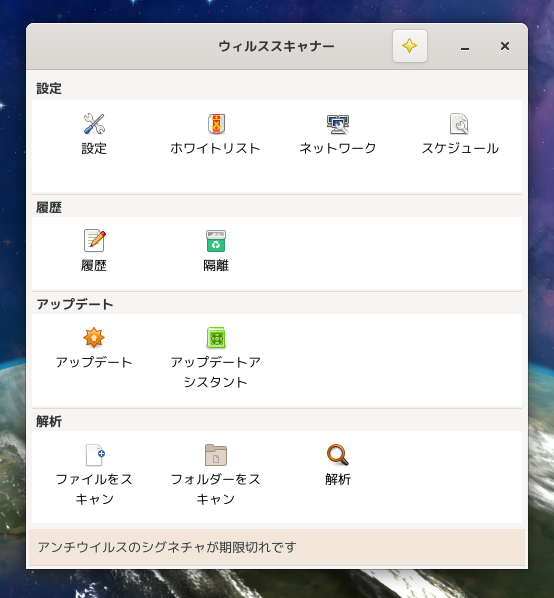Open the 設定 wrench and screwdriver icon
The image size is (554, 598).
pyautogui.click(x=94, y=124)
